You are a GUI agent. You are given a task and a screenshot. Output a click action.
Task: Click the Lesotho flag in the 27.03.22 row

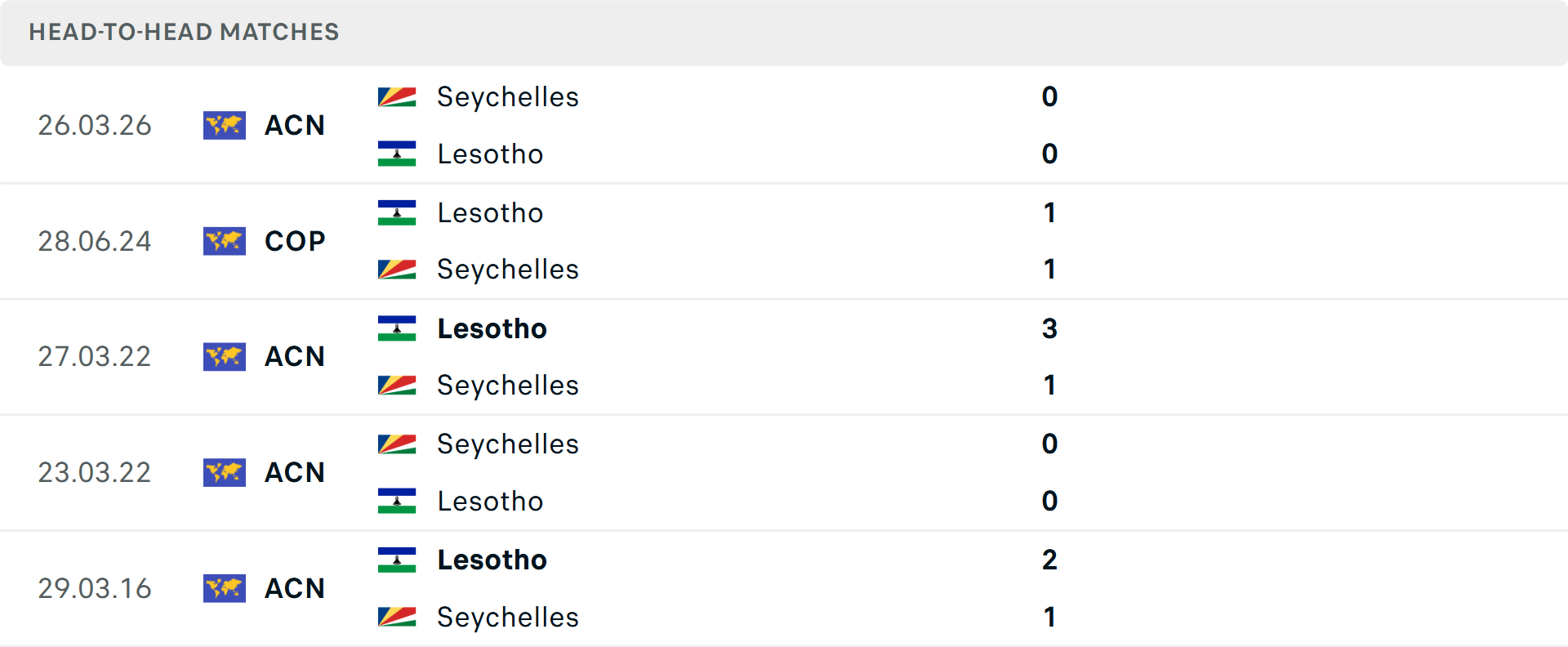click(x=397, y=328)
